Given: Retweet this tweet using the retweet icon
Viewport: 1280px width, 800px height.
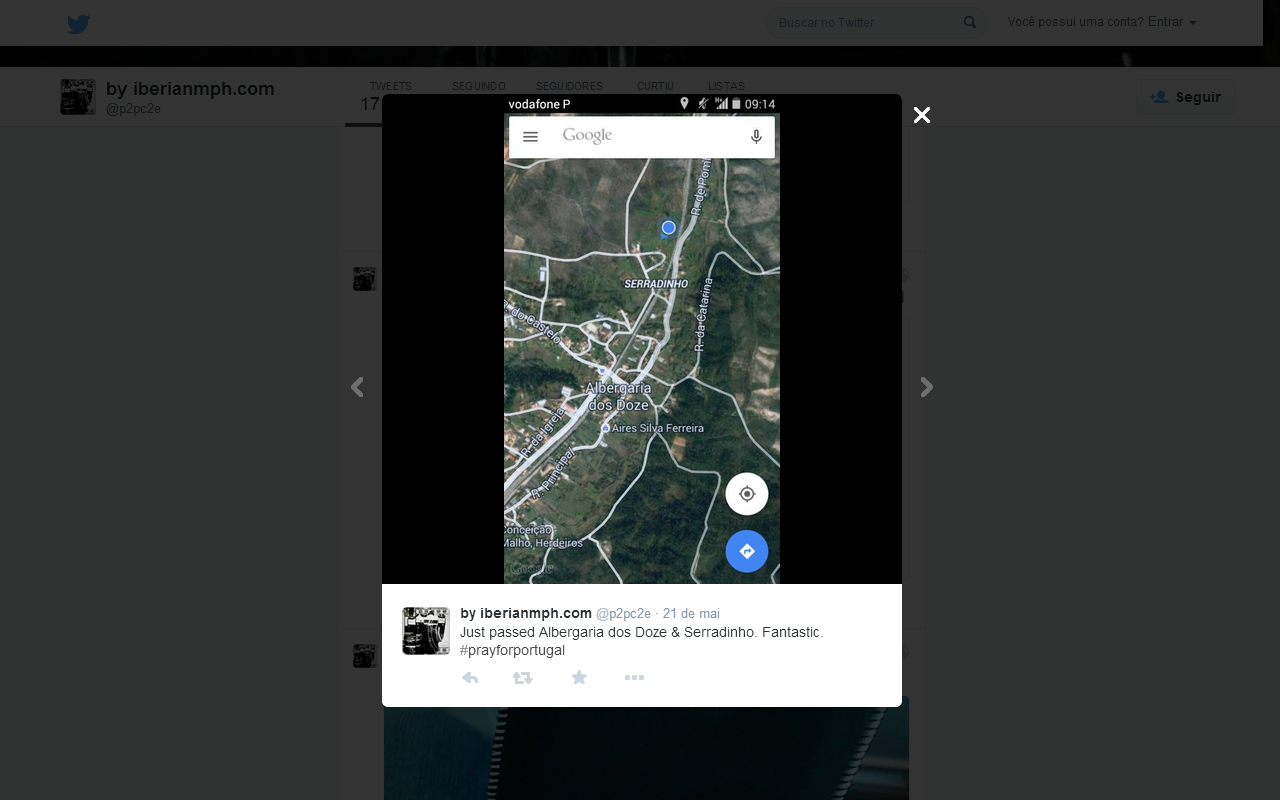Looking at the screenshot, I should pyautogui.click(x=522, y=678).
